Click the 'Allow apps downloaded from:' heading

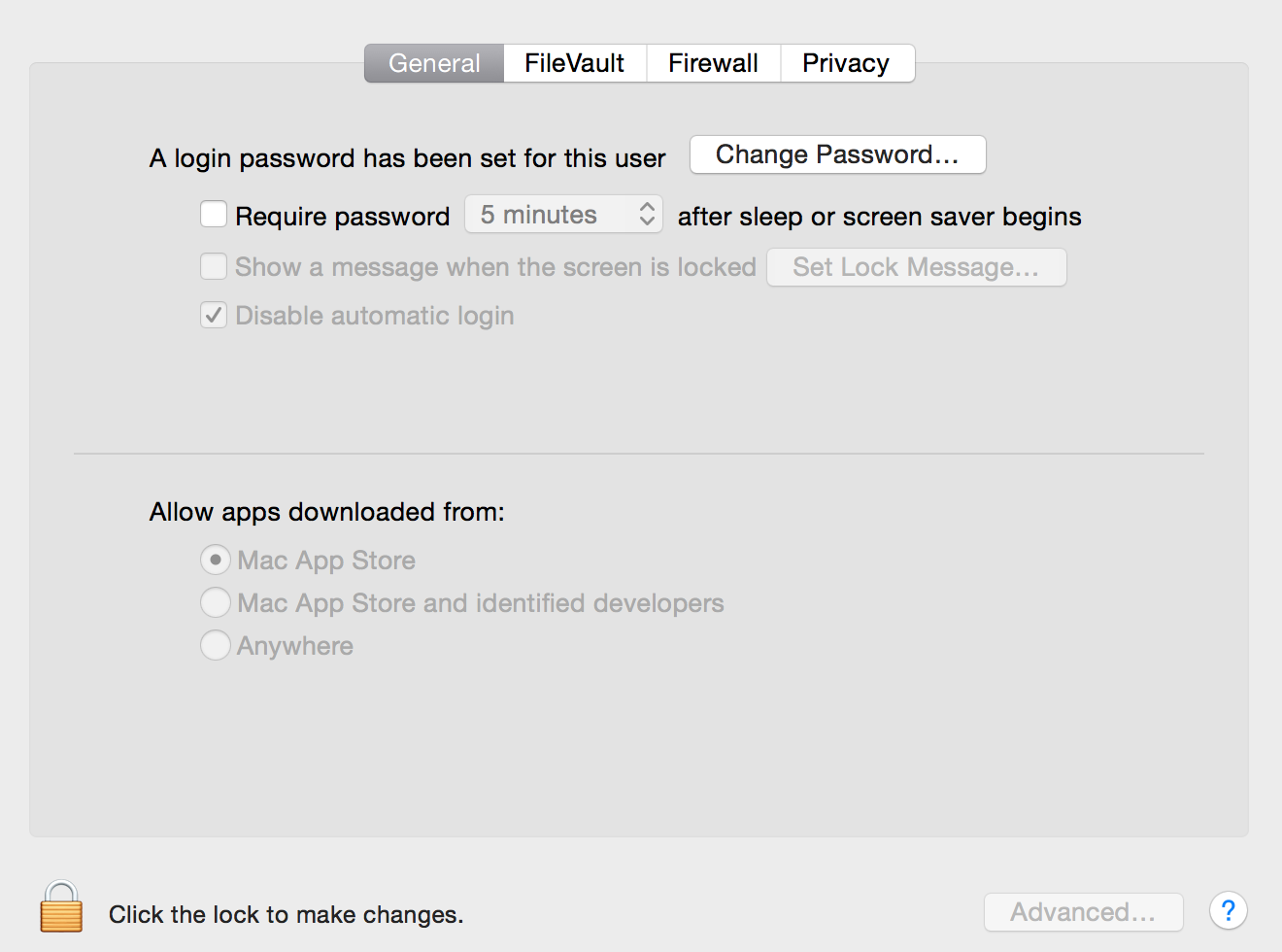pyautogui.click(x=326, y=512)
